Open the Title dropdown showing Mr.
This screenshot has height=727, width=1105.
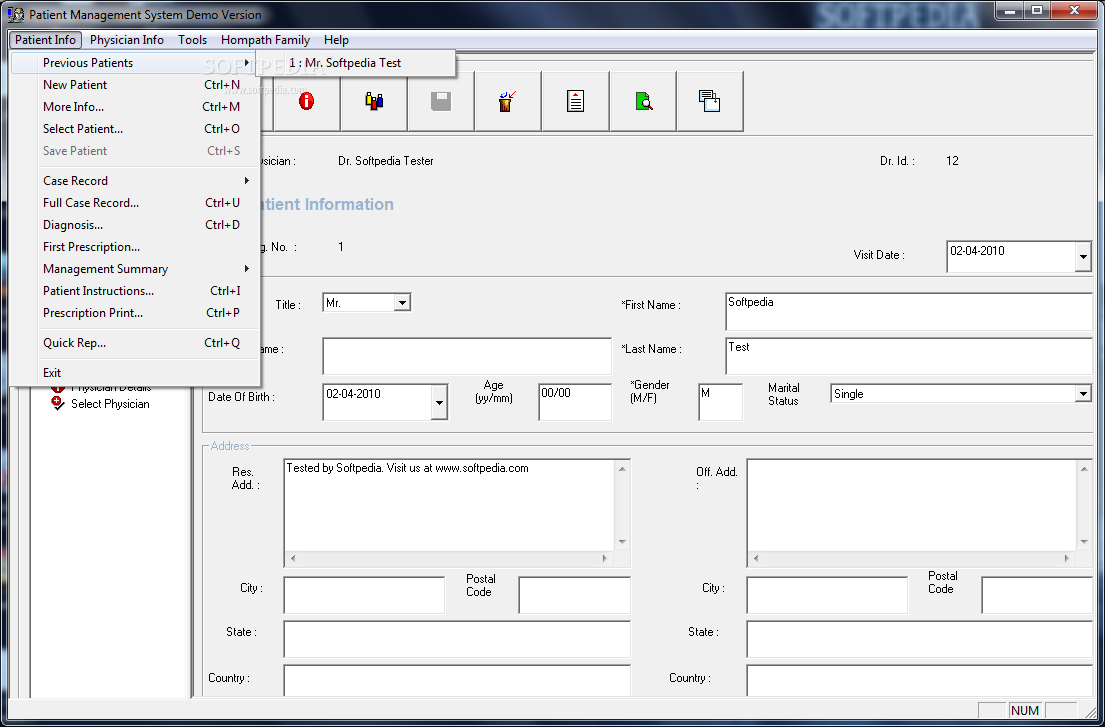[x=402, y=303]
